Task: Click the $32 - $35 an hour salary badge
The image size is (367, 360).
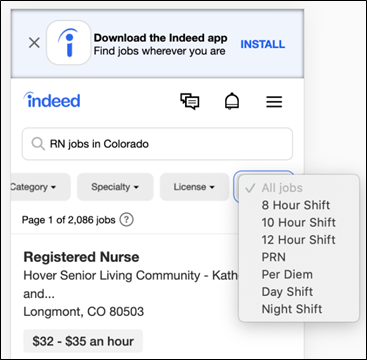Action: 83,341
